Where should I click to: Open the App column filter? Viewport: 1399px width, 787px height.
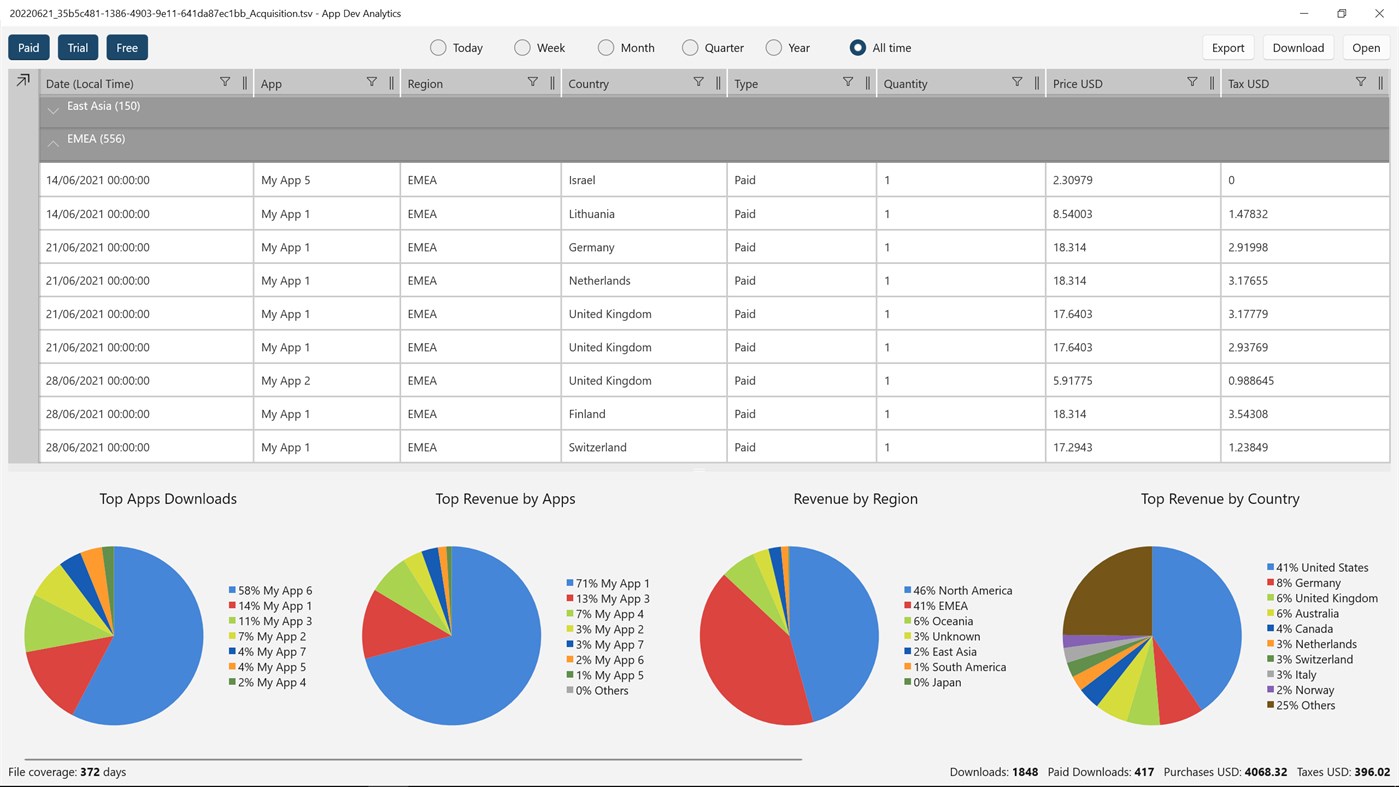pyautogui.click(x=371, y=82)
